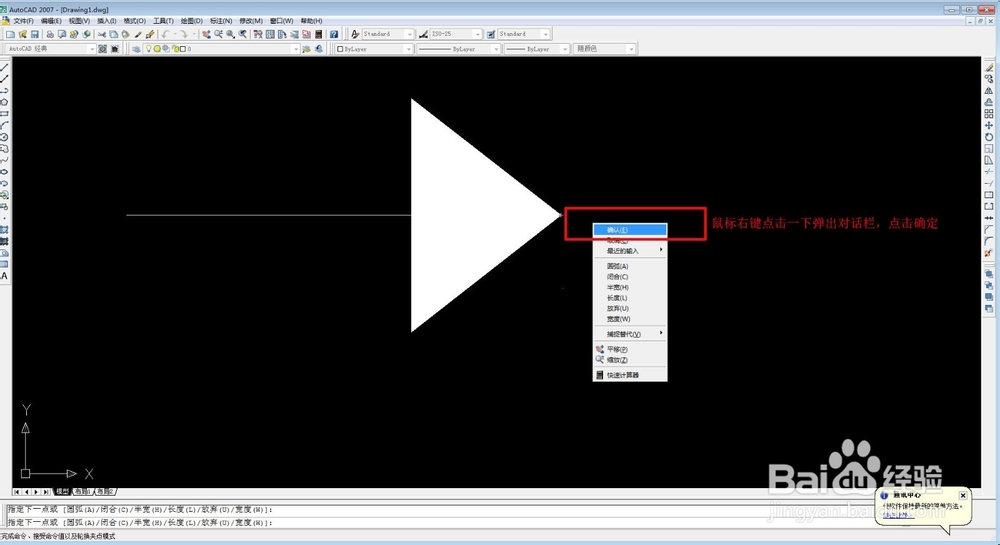Switch to the 模型 layout tab
This screenshot has height=545, width=1000.
coord(62,491)
